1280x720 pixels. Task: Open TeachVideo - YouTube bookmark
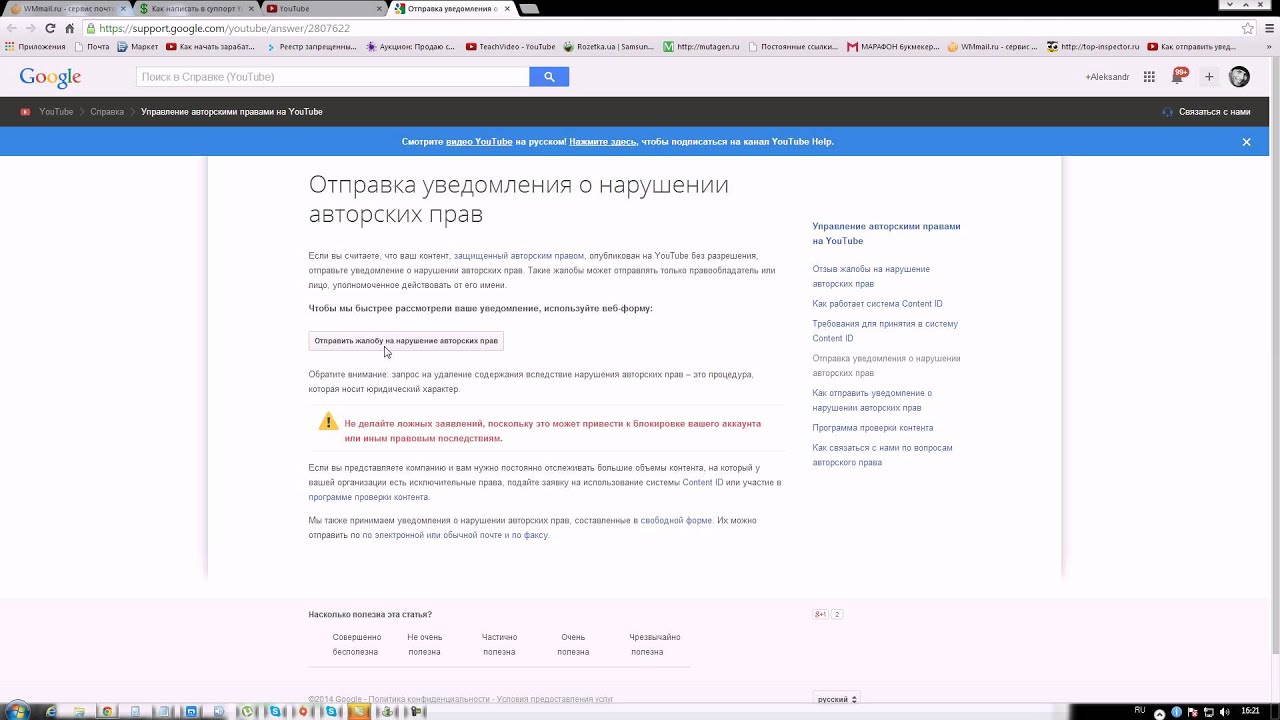[510, 46]
